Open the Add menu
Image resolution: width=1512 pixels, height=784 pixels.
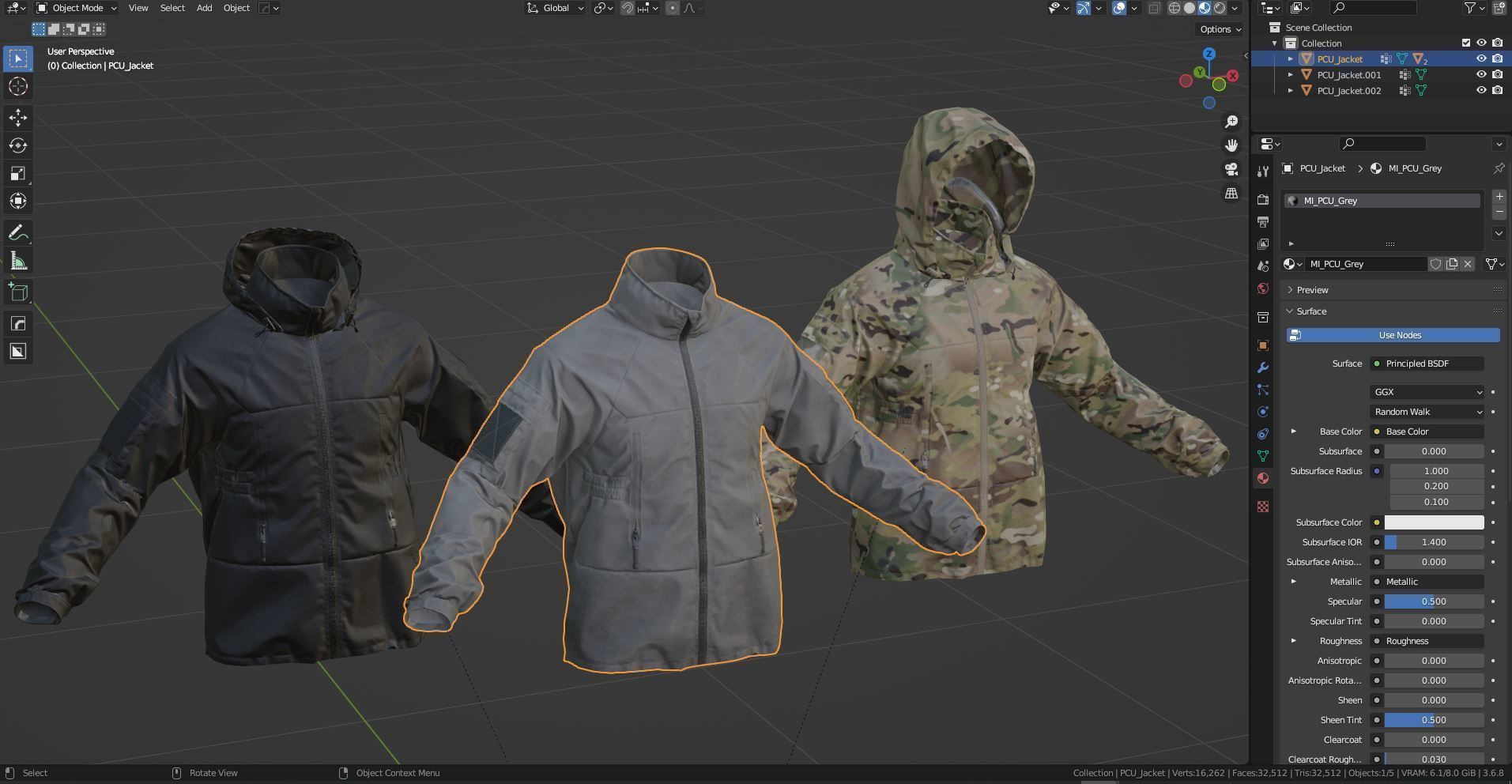point(204,8)
